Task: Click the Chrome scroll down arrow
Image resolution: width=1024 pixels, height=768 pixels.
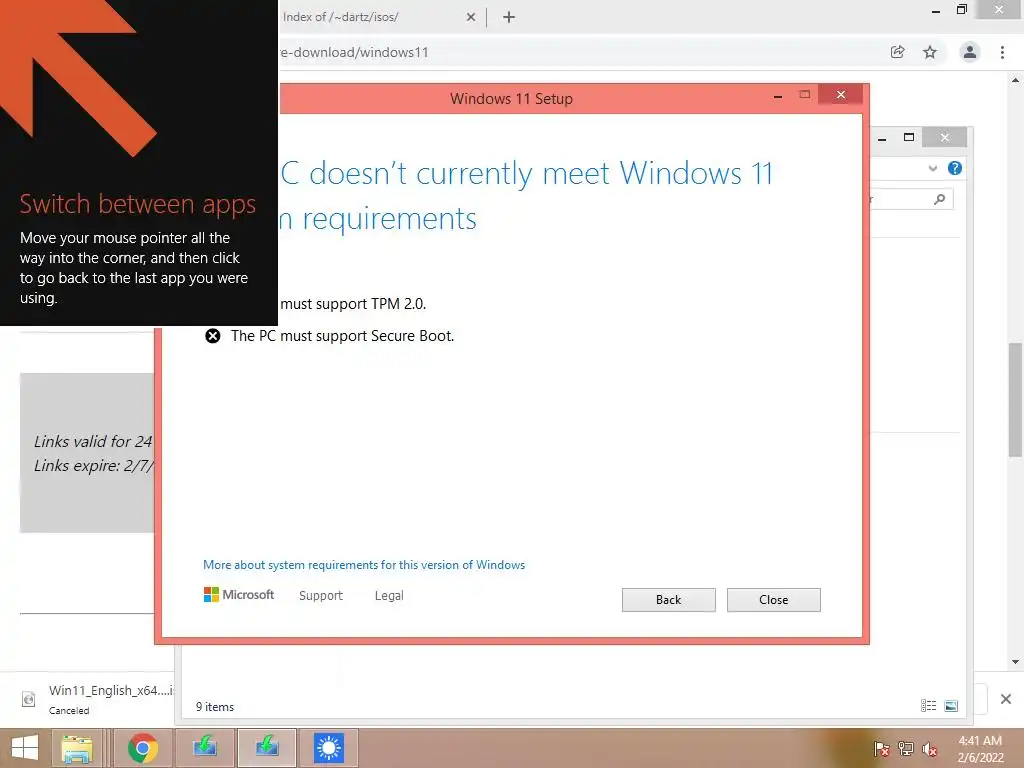Action: 1016,662
